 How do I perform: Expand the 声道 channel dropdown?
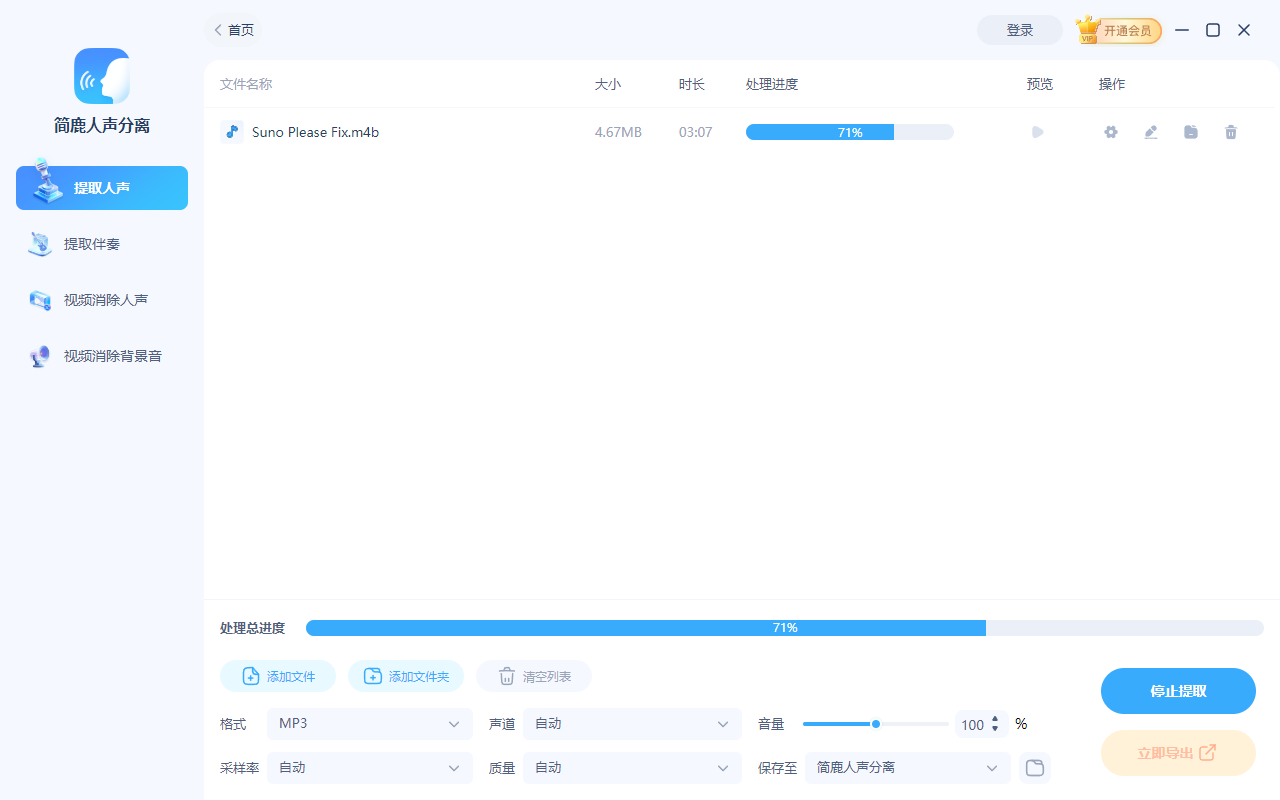[x=631, y=723]
